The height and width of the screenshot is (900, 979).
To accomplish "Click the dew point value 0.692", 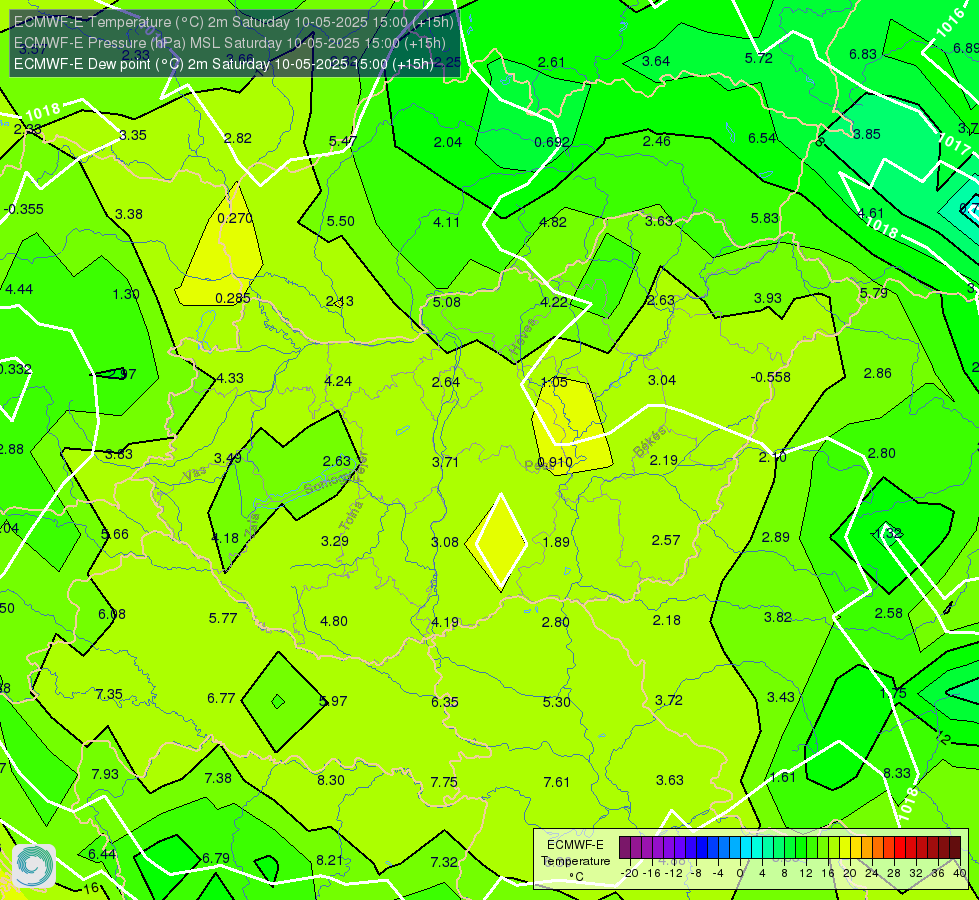I will tap(551, 142).
